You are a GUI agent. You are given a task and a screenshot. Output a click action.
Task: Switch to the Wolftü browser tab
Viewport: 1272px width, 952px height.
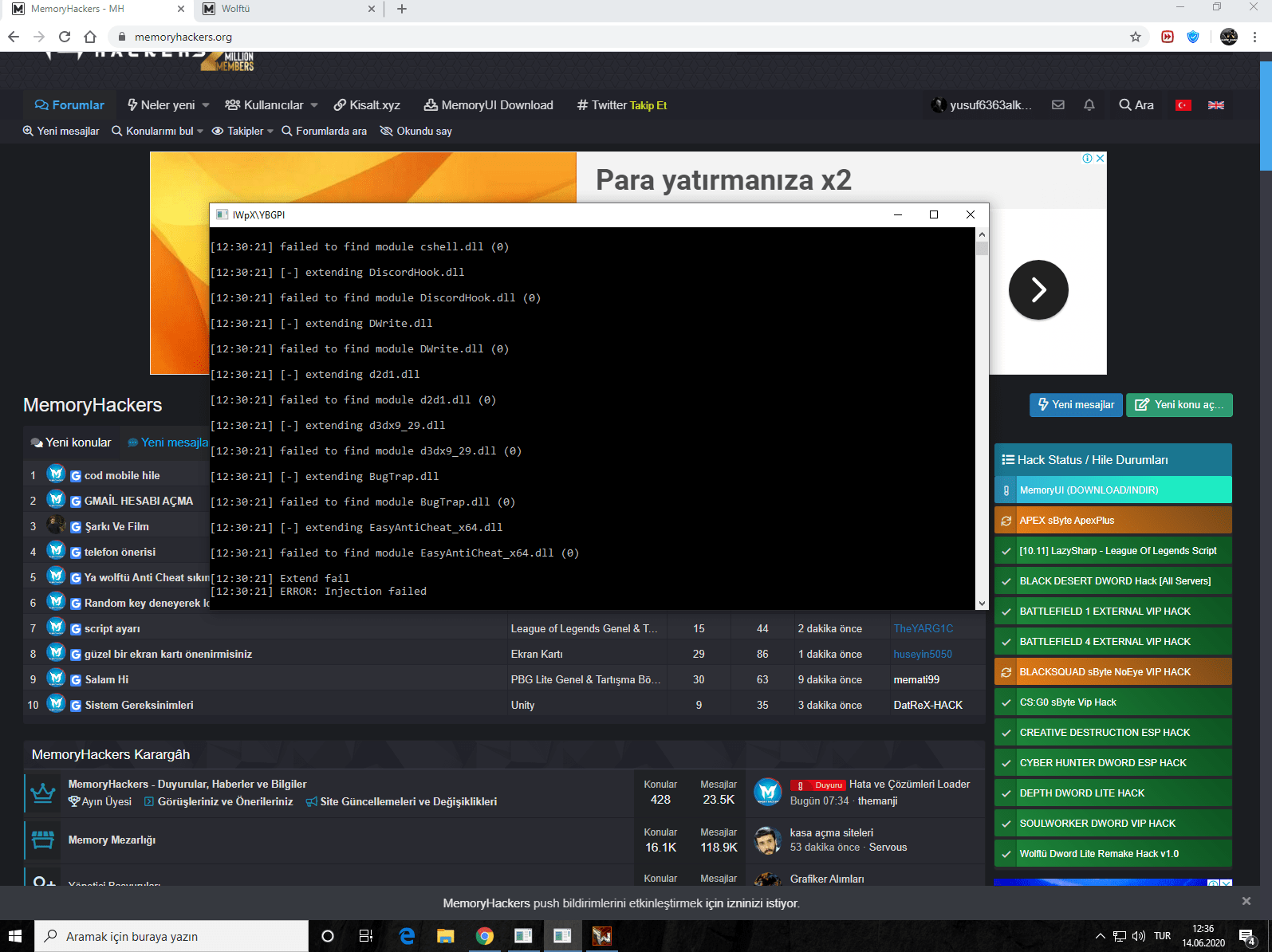(x=286, y=9)
